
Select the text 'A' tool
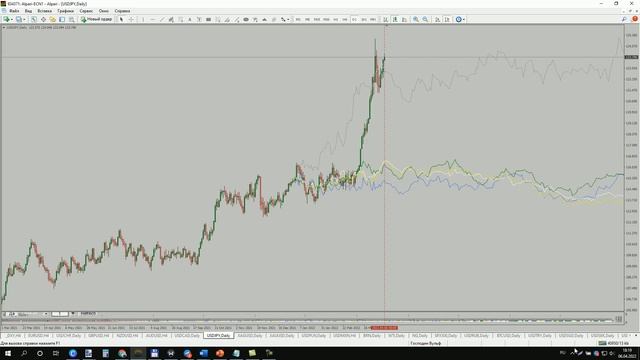point(189,19)
